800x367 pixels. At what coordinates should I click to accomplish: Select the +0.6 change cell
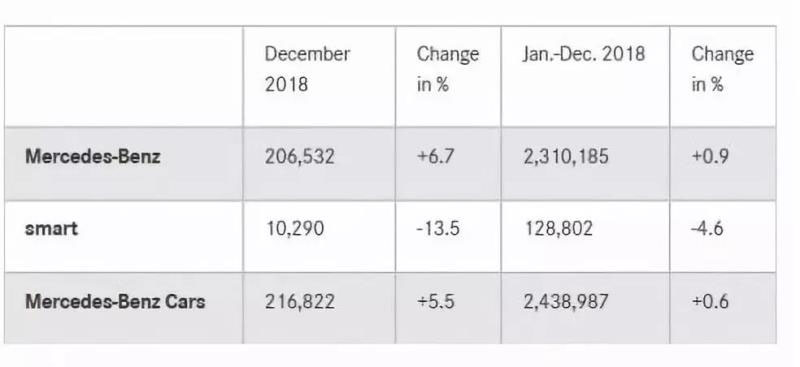pos(710,301)
